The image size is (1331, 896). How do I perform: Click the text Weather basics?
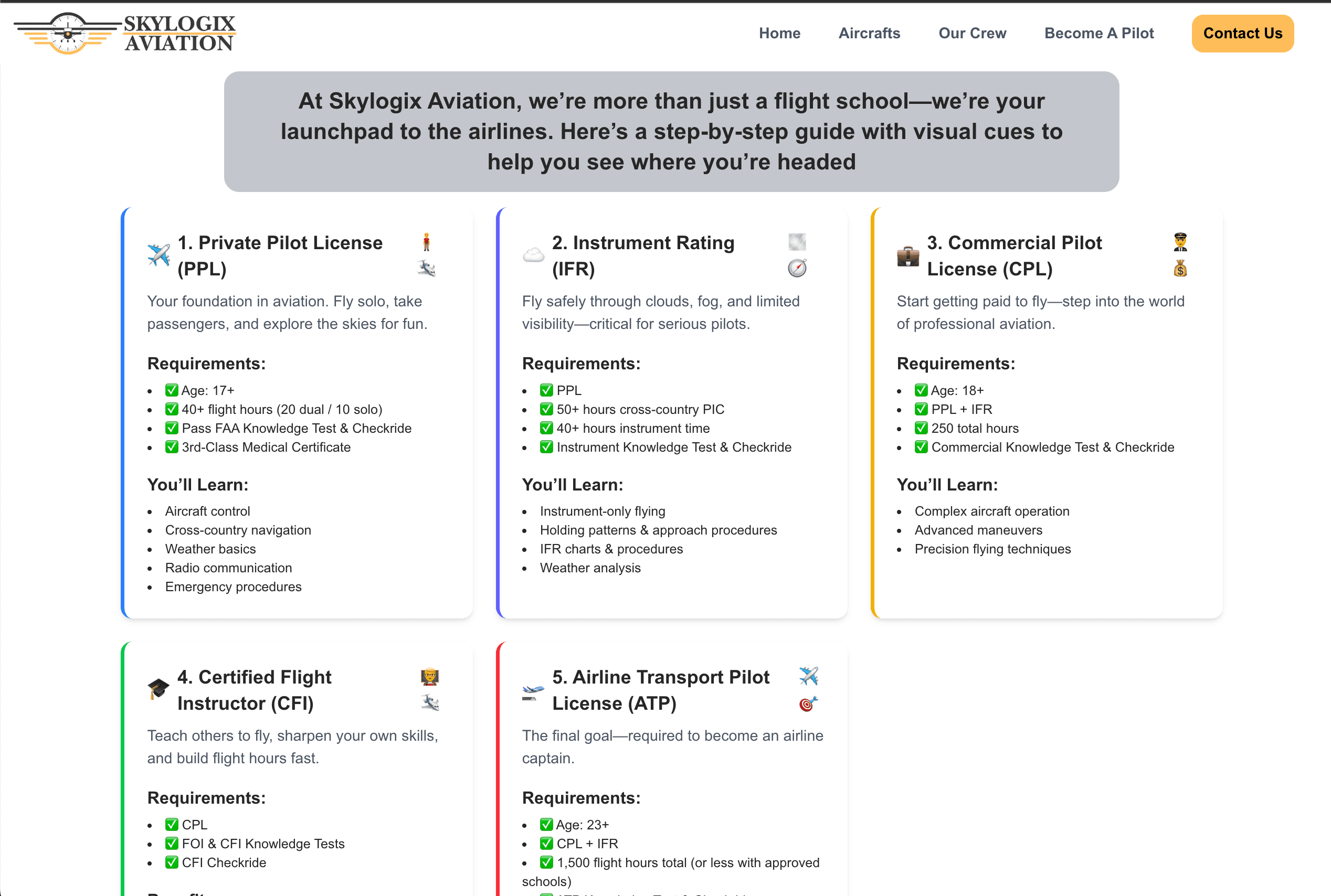pos(210,549)
